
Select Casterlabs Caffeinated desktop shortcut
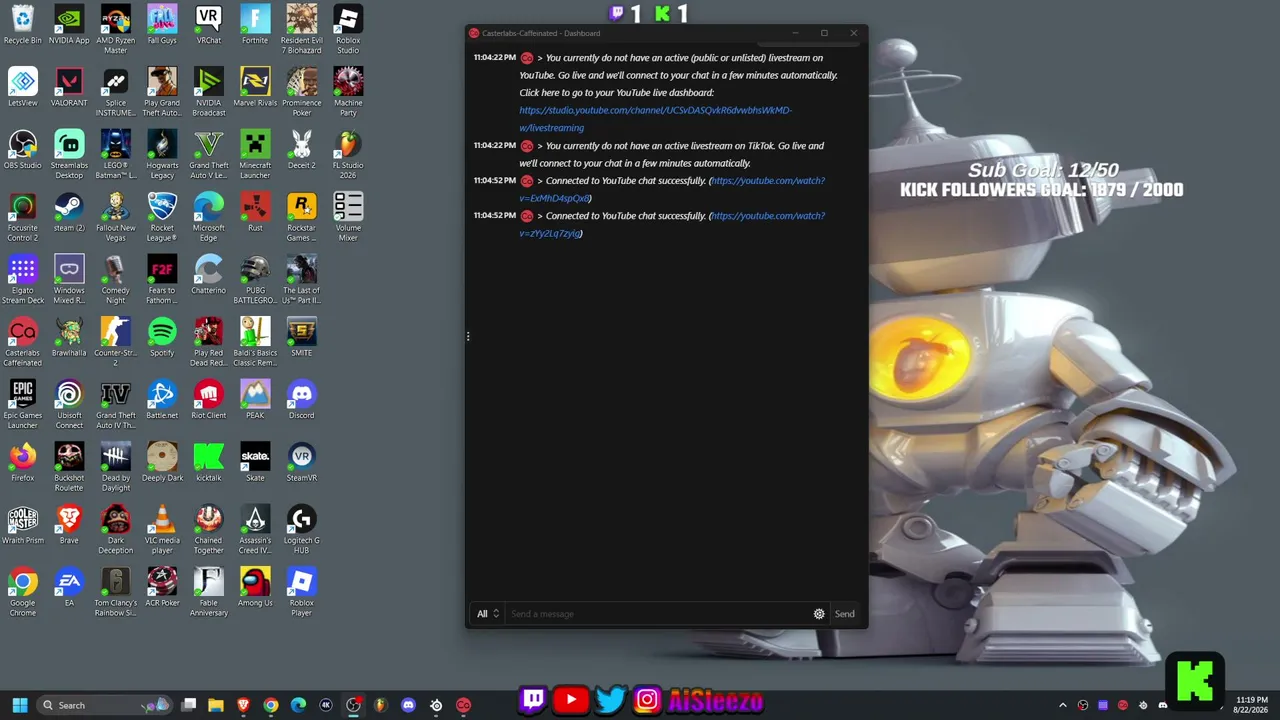pyautogui.click(x=22, y=342)
